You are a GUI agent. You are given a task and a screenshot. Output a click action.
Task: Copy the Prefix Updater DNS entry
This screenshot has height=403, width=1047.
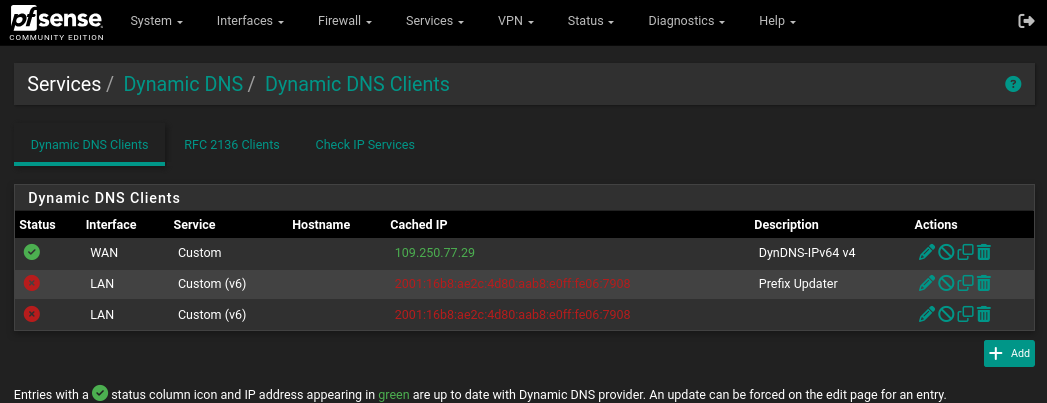click(965, 284)
